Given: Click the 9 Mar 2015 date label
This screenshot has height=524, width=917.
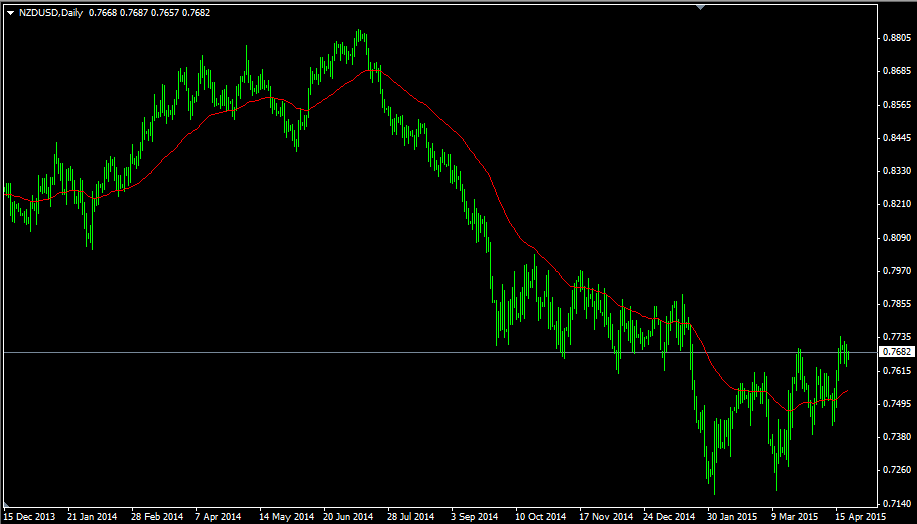Looking at the screenshot, I should tap(795, 517).
